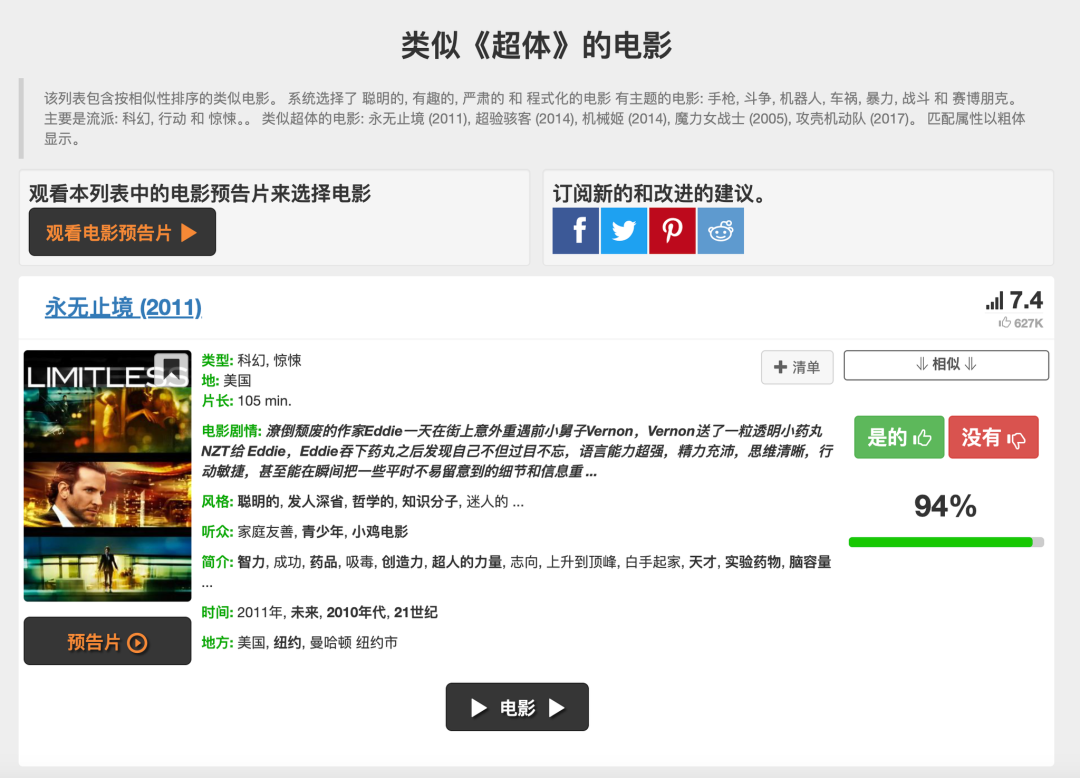Share the list on Facebook
This screenshot has height=778, width=1080.
click(x=575, y=231)
